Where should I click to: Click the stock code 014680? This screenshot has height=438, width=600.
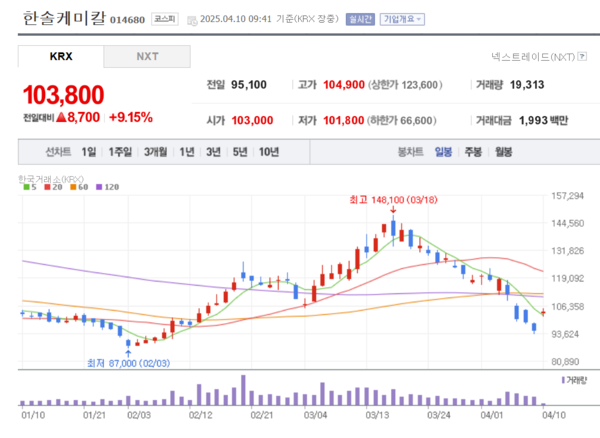(x=127, y=20)
